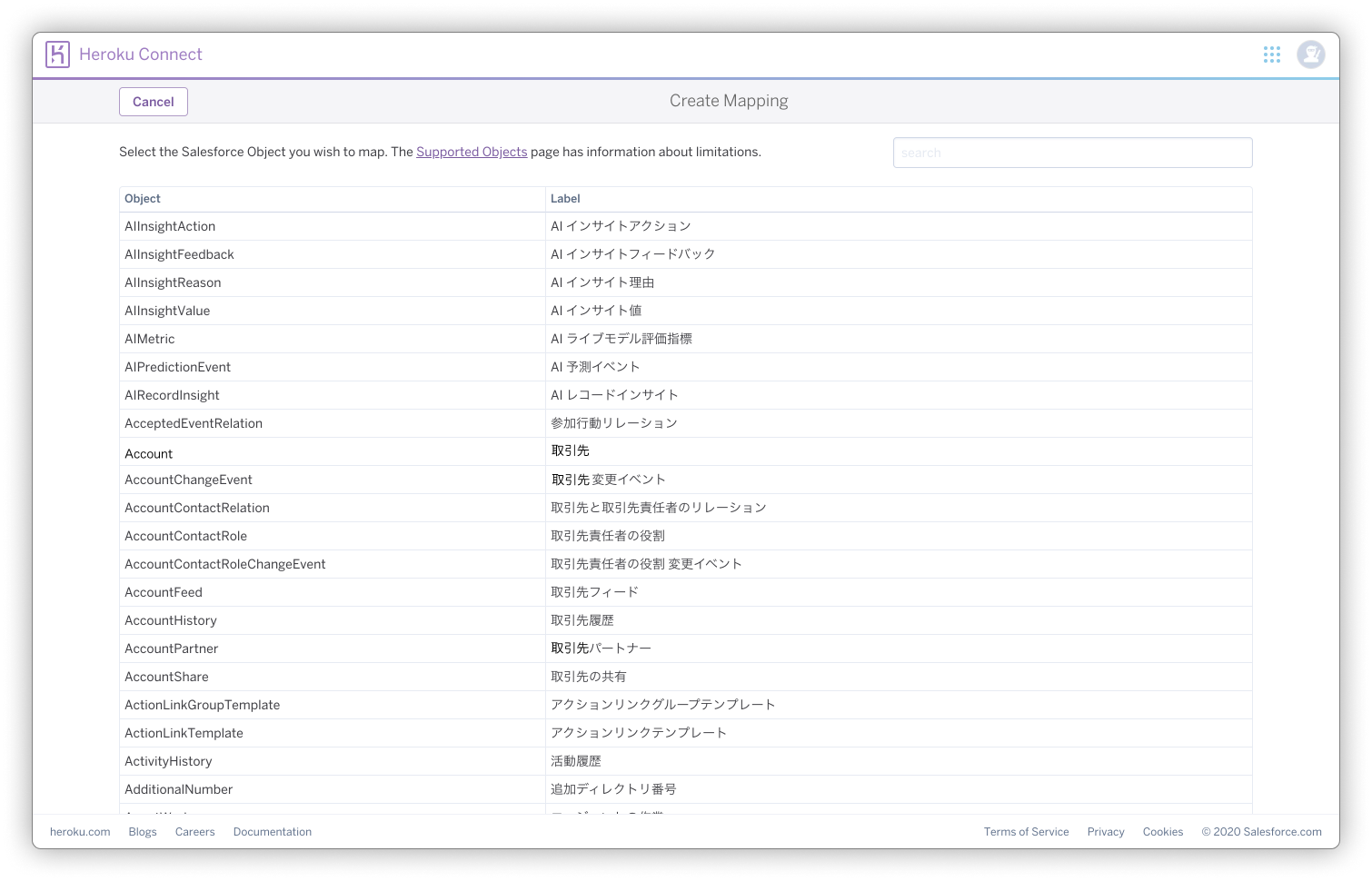Click into the search field
This screenshot has width=1372, height=881.
1072,153
